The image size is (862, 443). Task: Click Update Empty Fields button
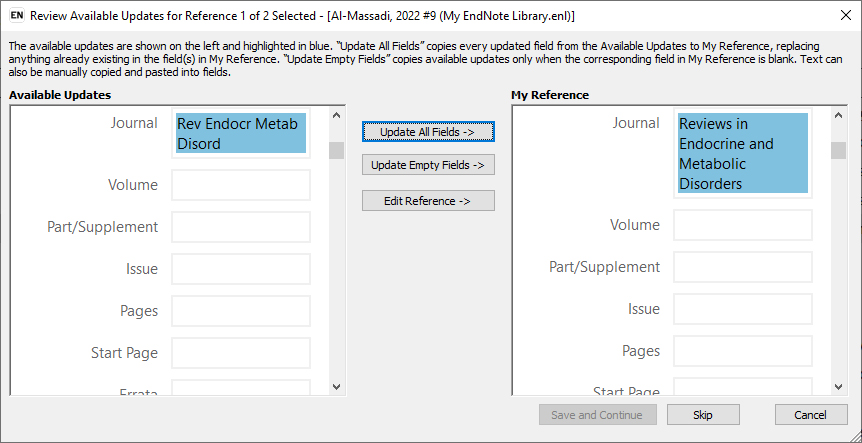tap(428, 165)
